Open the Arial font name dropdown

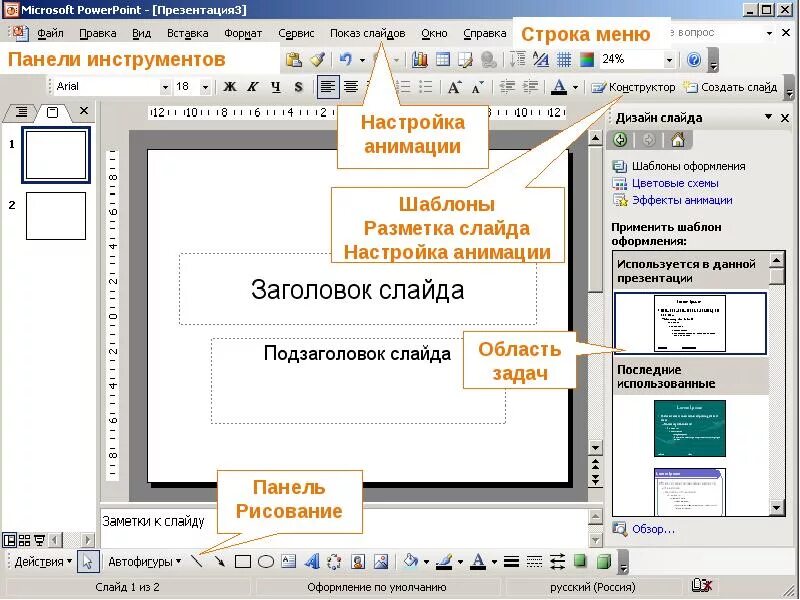(x=165, y=87)
